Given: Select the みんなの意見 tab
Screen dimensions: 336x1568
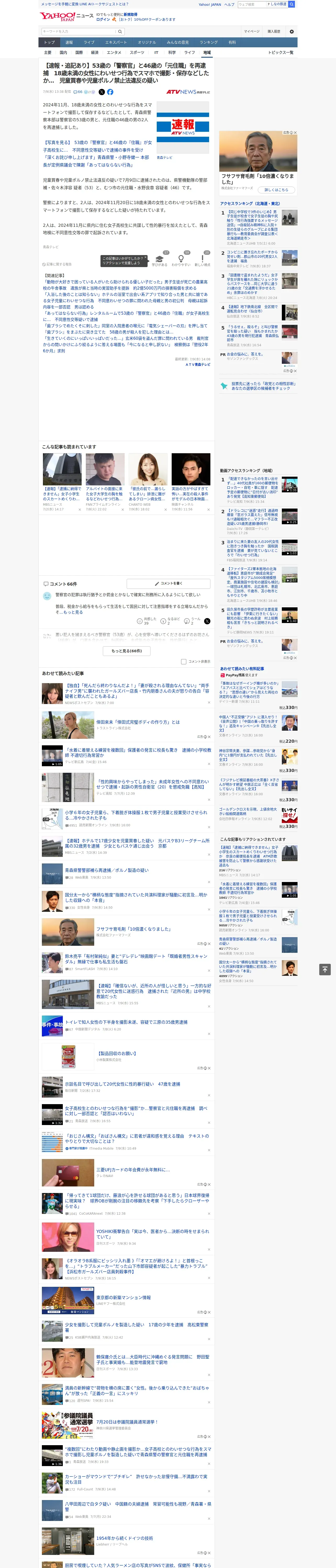Looking at the screenshot, I should tap(178, 43).
